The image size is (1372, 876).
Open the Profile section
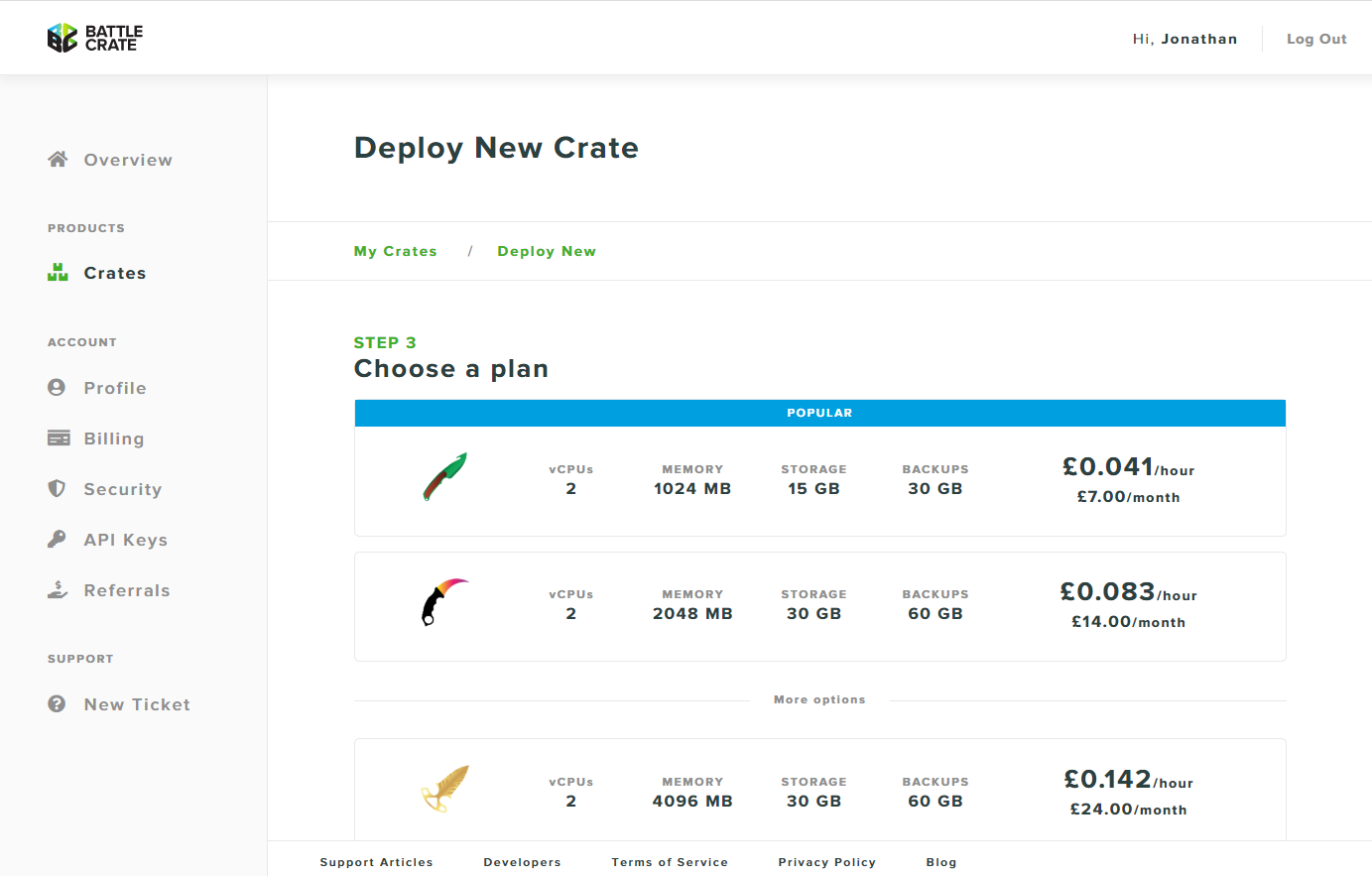point(115,388)
